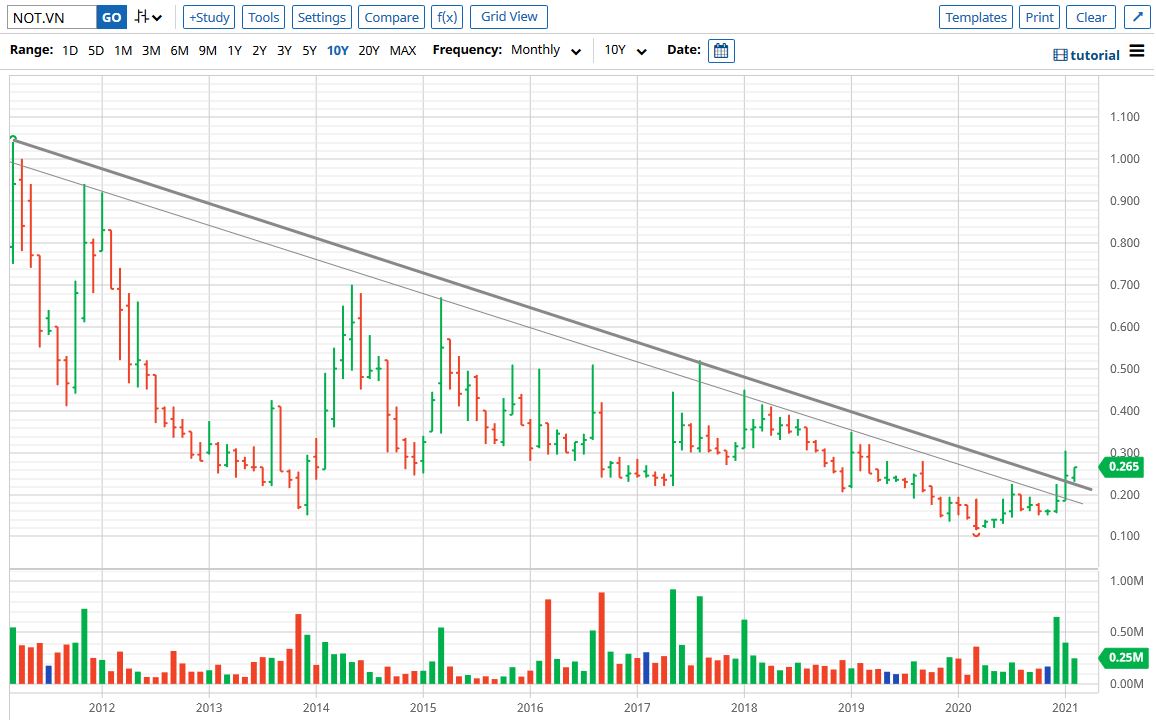Screen dimensions: 1156x722
Task: Click the pop-out arrow icon
Action: pyautogui.click(x=1136, y=17)
